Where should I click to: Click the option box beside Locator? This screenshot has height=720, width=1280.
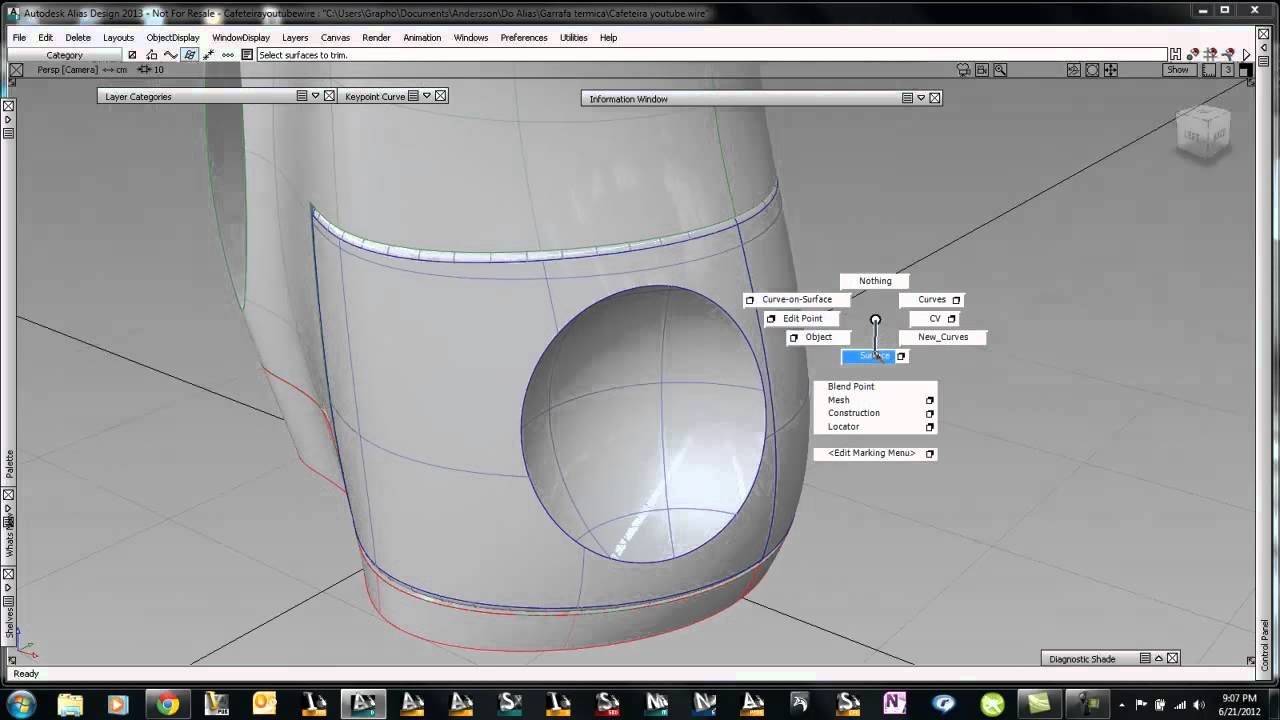(x=930, y=427)
